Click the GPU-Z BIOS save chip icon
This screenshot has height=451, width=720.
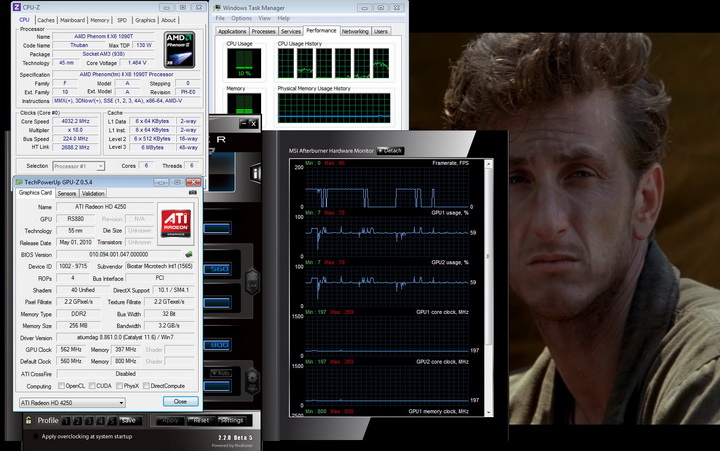[188, 254]
